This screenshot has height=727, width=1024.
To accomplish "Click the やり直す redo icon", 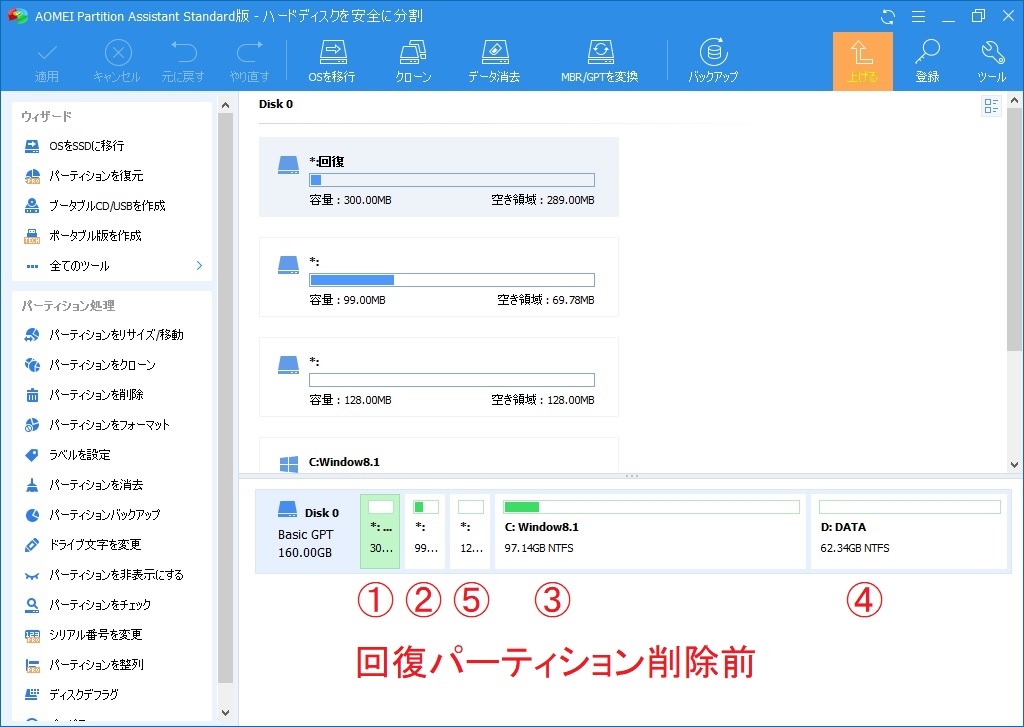I will pyautogui.click(x=249, y=62).
